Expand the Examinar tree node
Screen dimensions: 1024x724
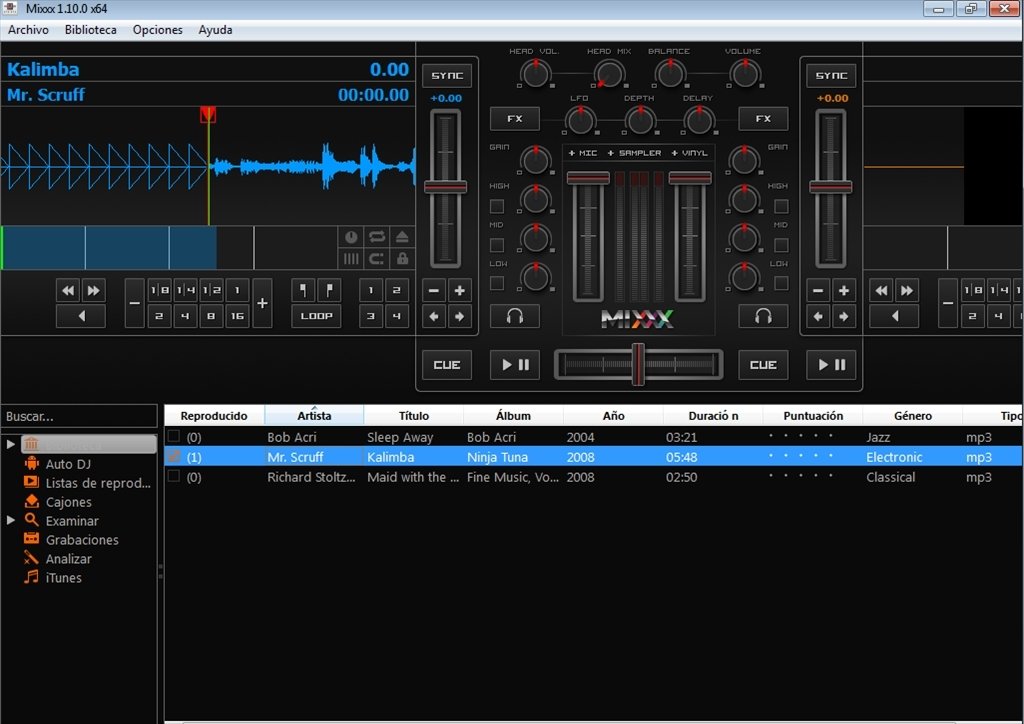tap(10, 520)
